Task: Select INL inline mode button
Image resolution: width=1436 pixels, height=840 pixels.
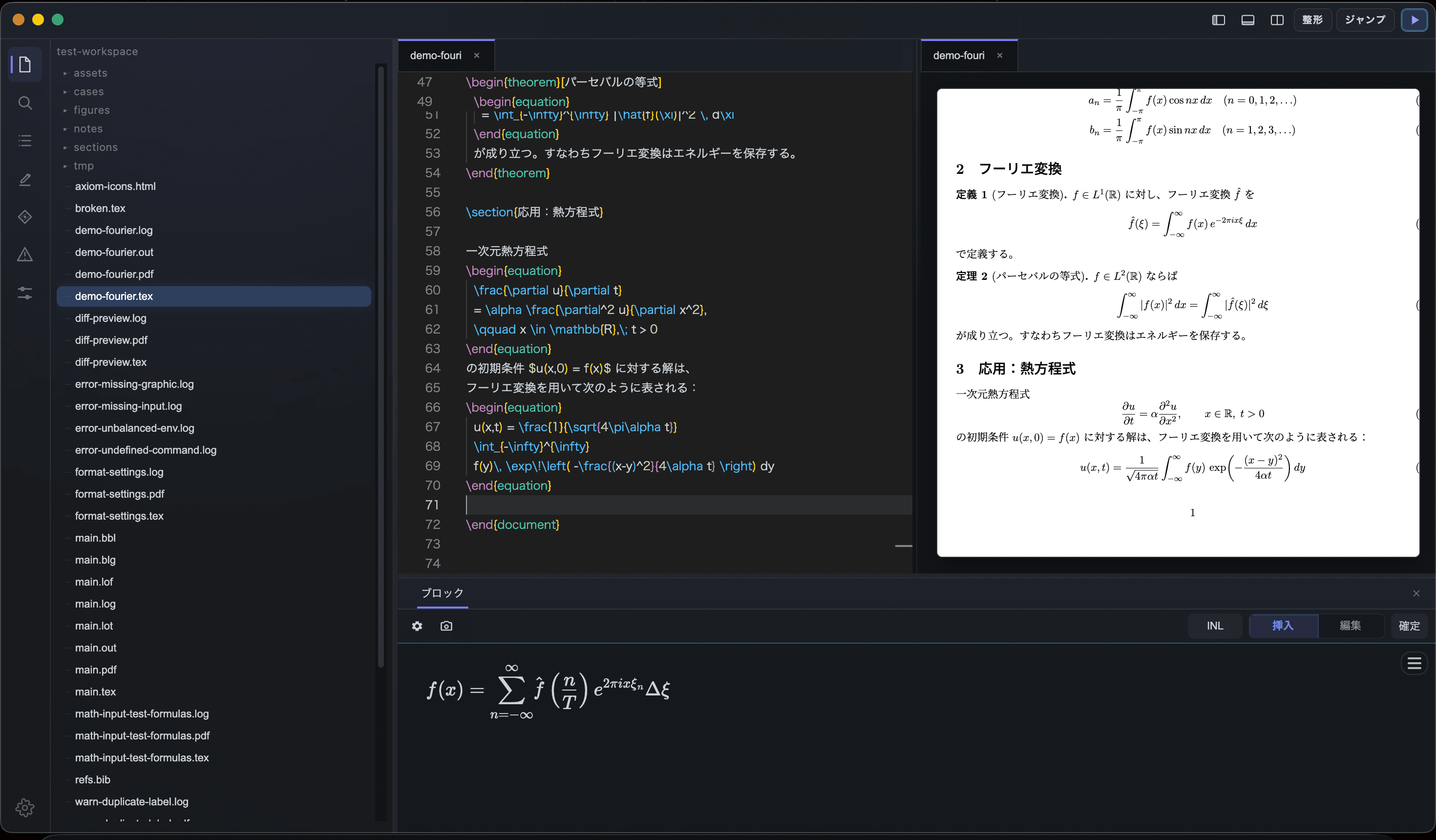Action: point(1214,626)
